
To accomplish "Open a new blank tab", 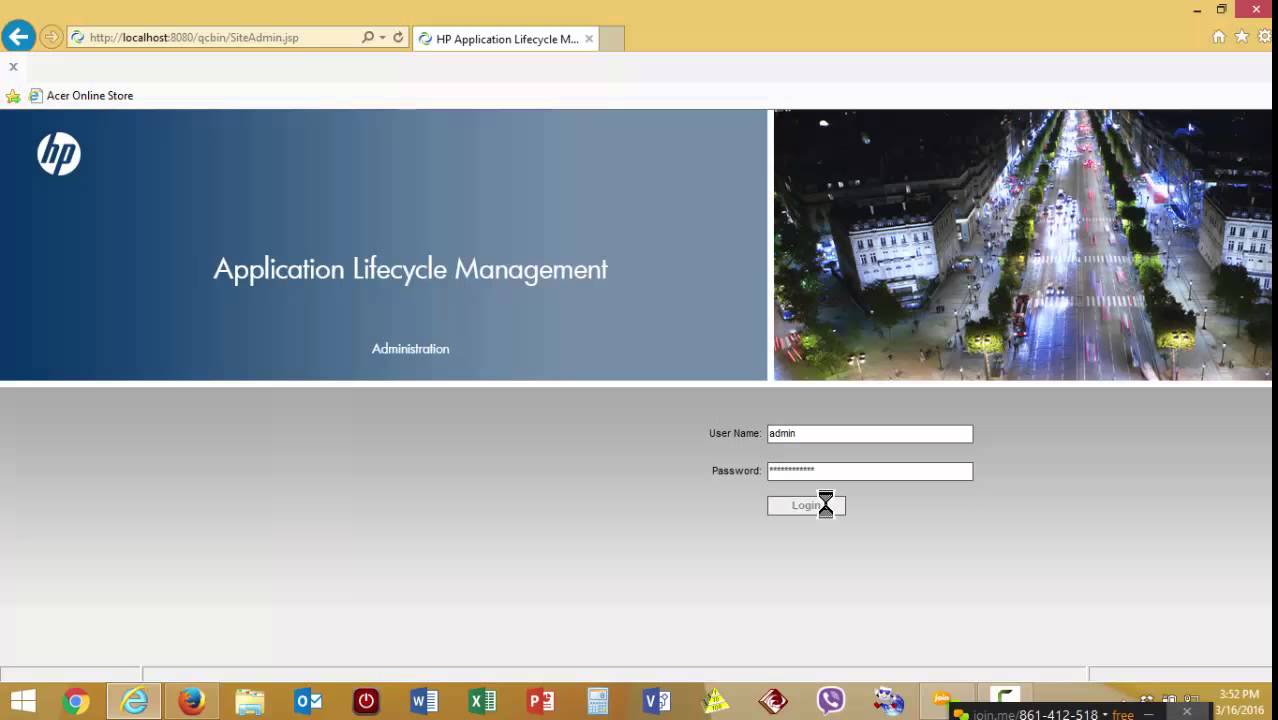I will click(x=612, y=39).
